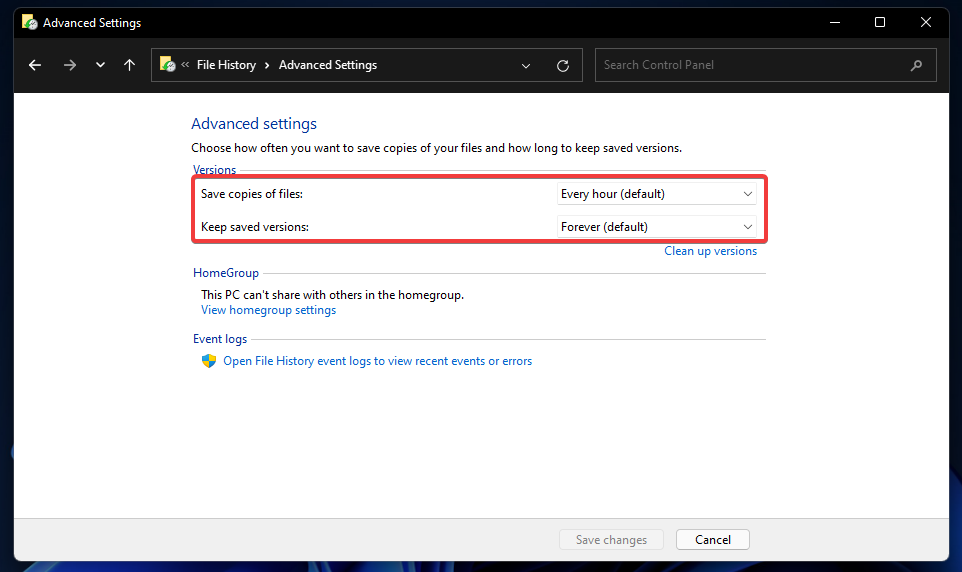Select File History breadcrumb item
This screenshot has height=572, width=962.
point(226,65)
